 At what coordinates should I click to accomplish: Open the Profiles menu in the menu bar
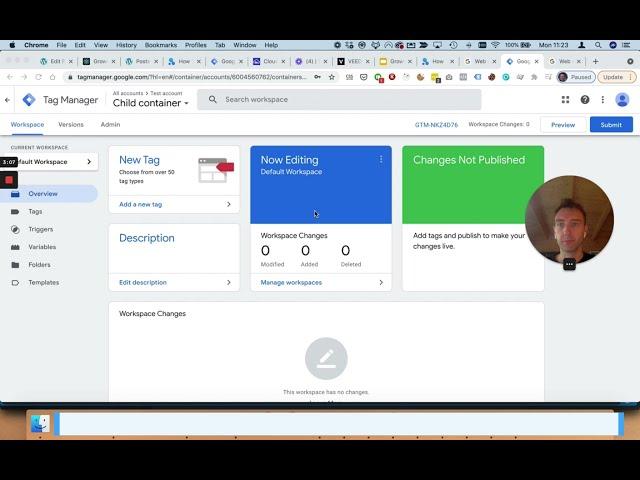click(x=196, y=45)
